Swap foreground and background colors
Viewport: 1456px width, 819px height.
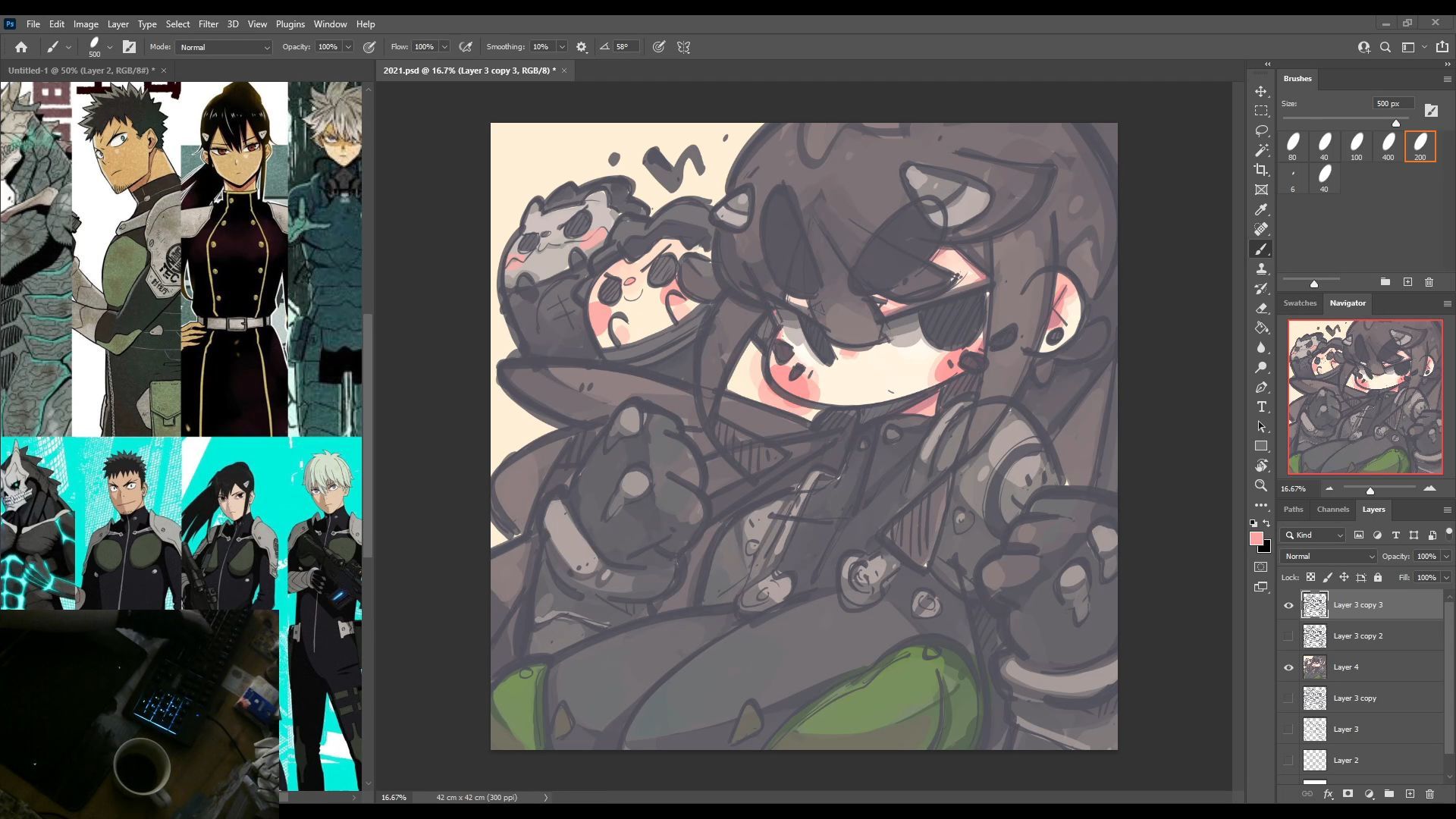tap(1266, 523)
